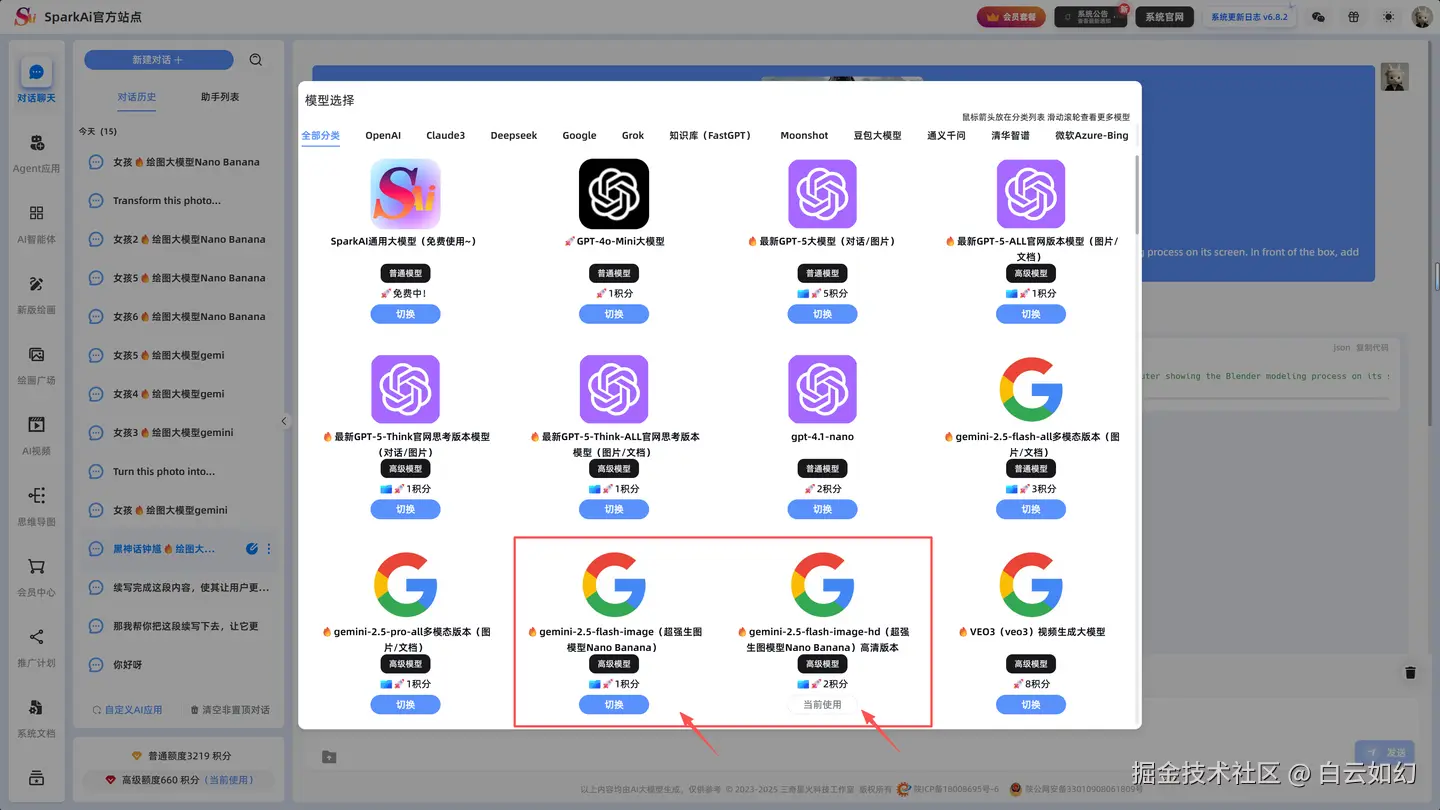Click the 新建对话 button
Viewport: 1440px width, 810px height.
158,60
